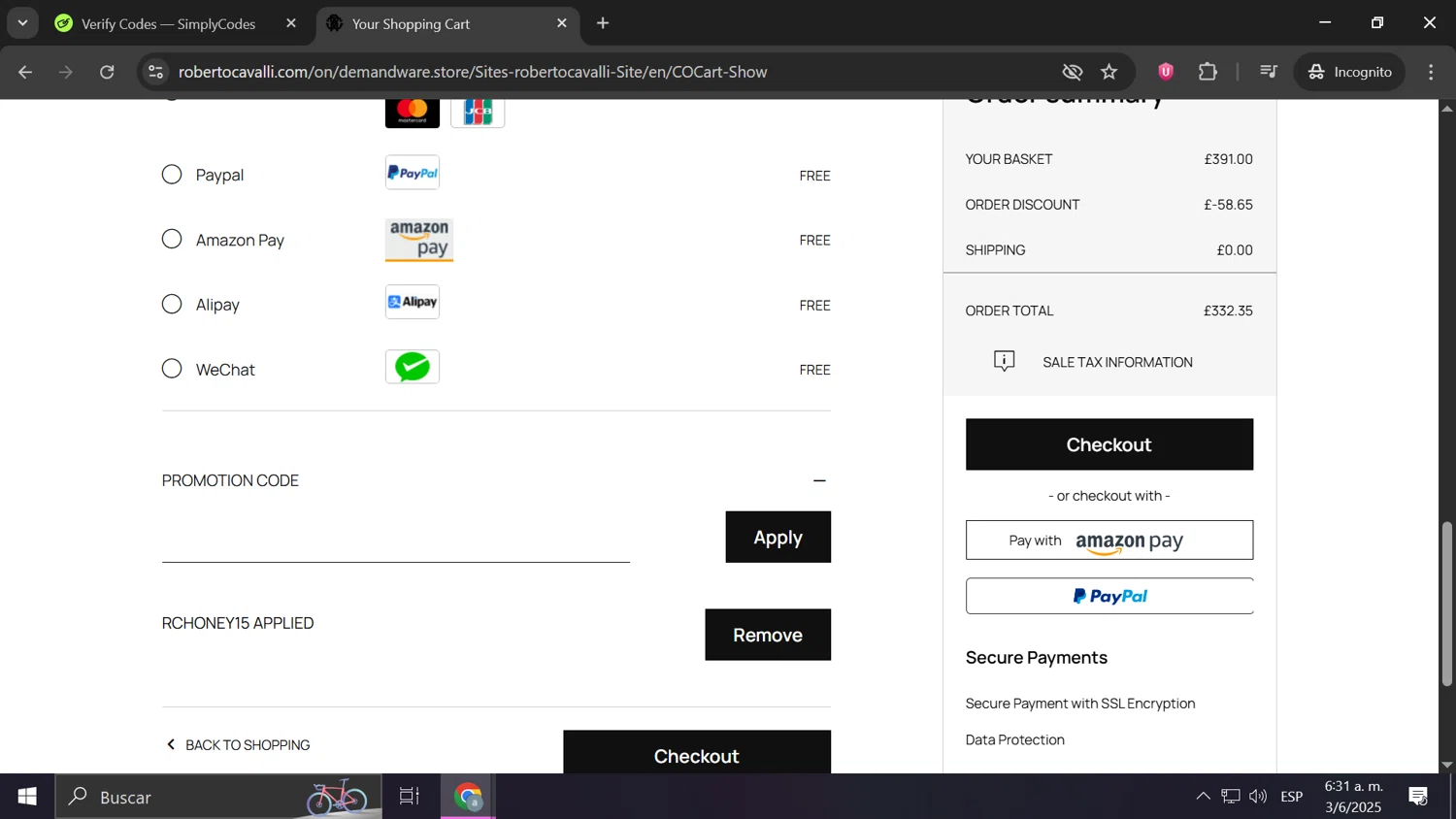1456x819 pixels.
Task: Click the scroll-up arrow of the scrollbar
Action: (1447, 108)
